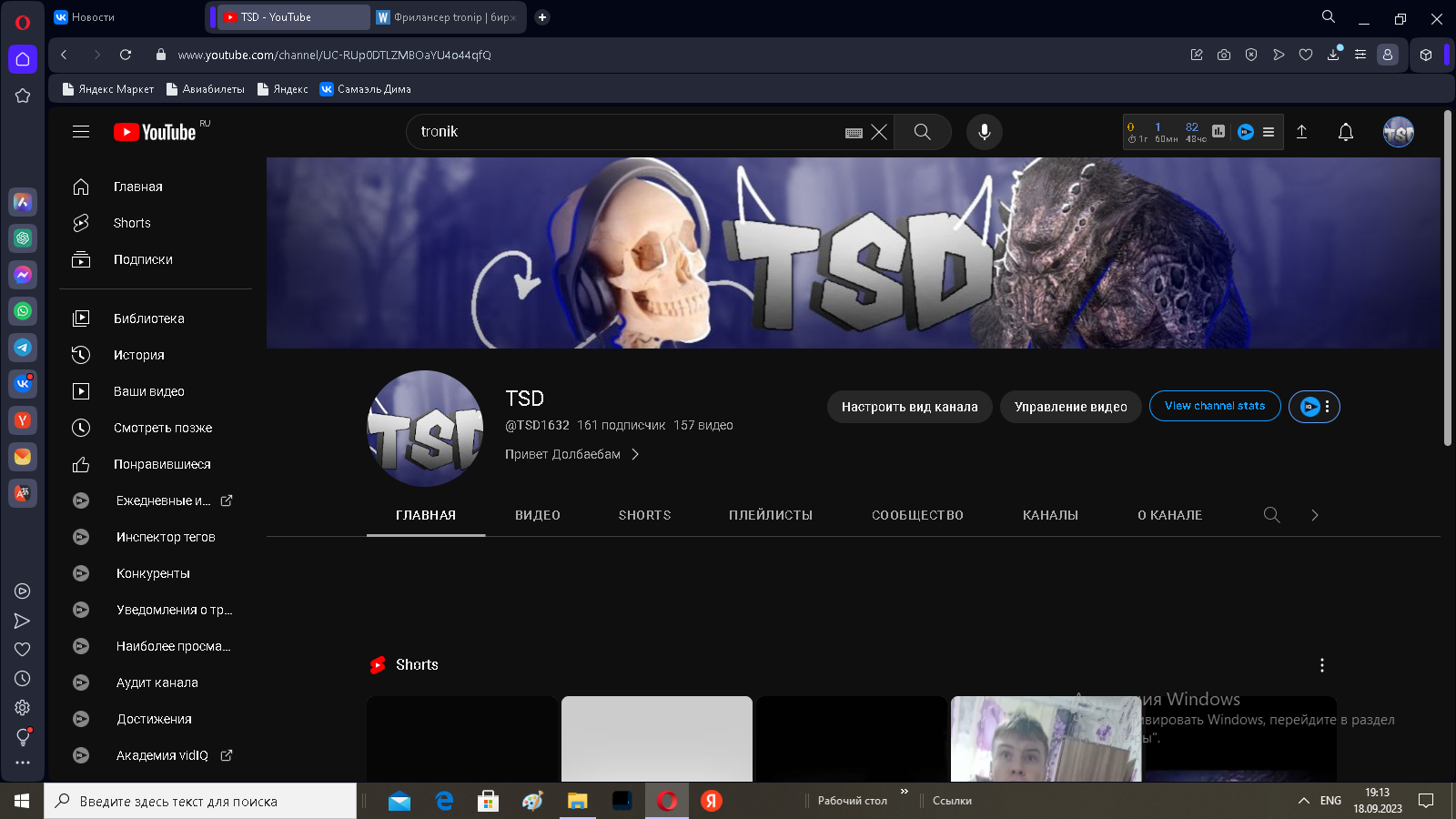Open the YouTube guide hamburger menu
1456x819 pixels.
(81, 132)
